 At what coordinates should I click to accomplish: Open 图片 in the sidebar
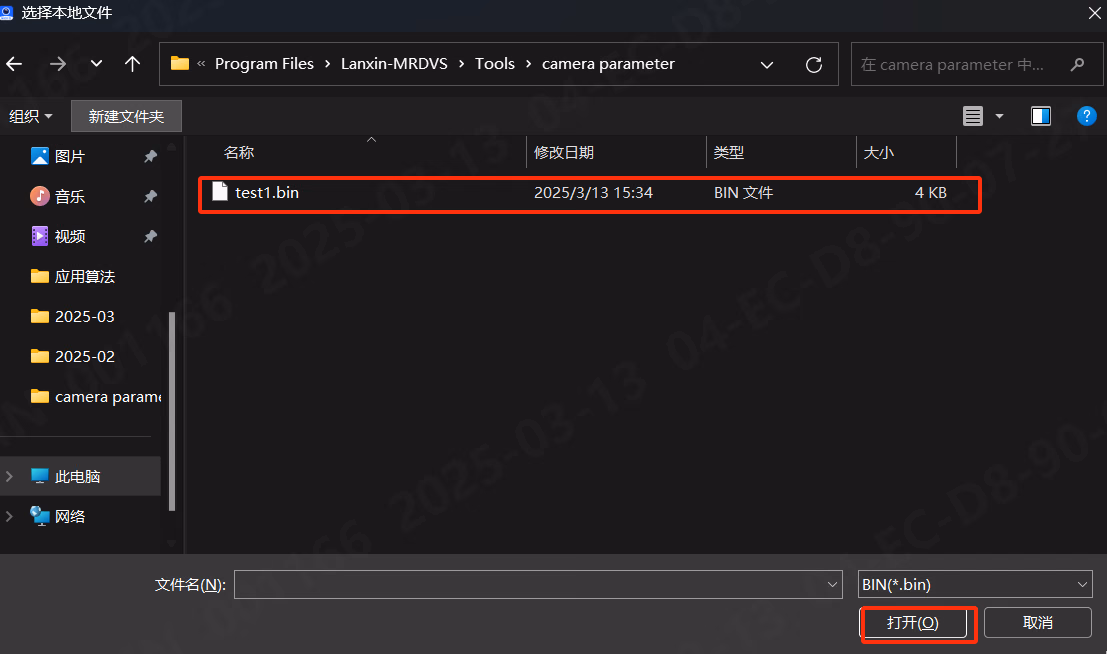[69, 157]
